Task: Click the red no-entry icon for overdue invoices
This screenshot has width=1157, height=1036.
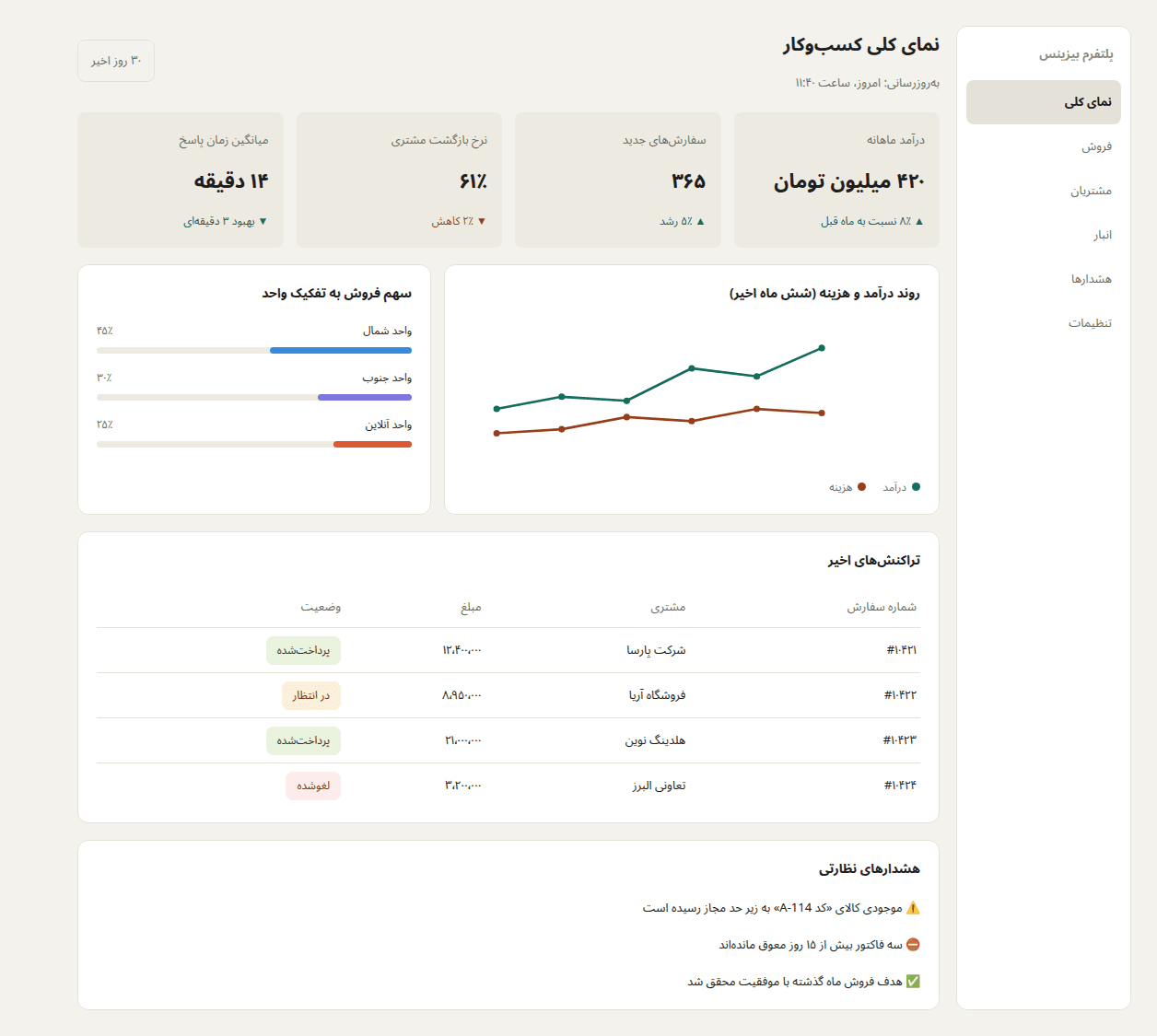Action: click(913, 945)
